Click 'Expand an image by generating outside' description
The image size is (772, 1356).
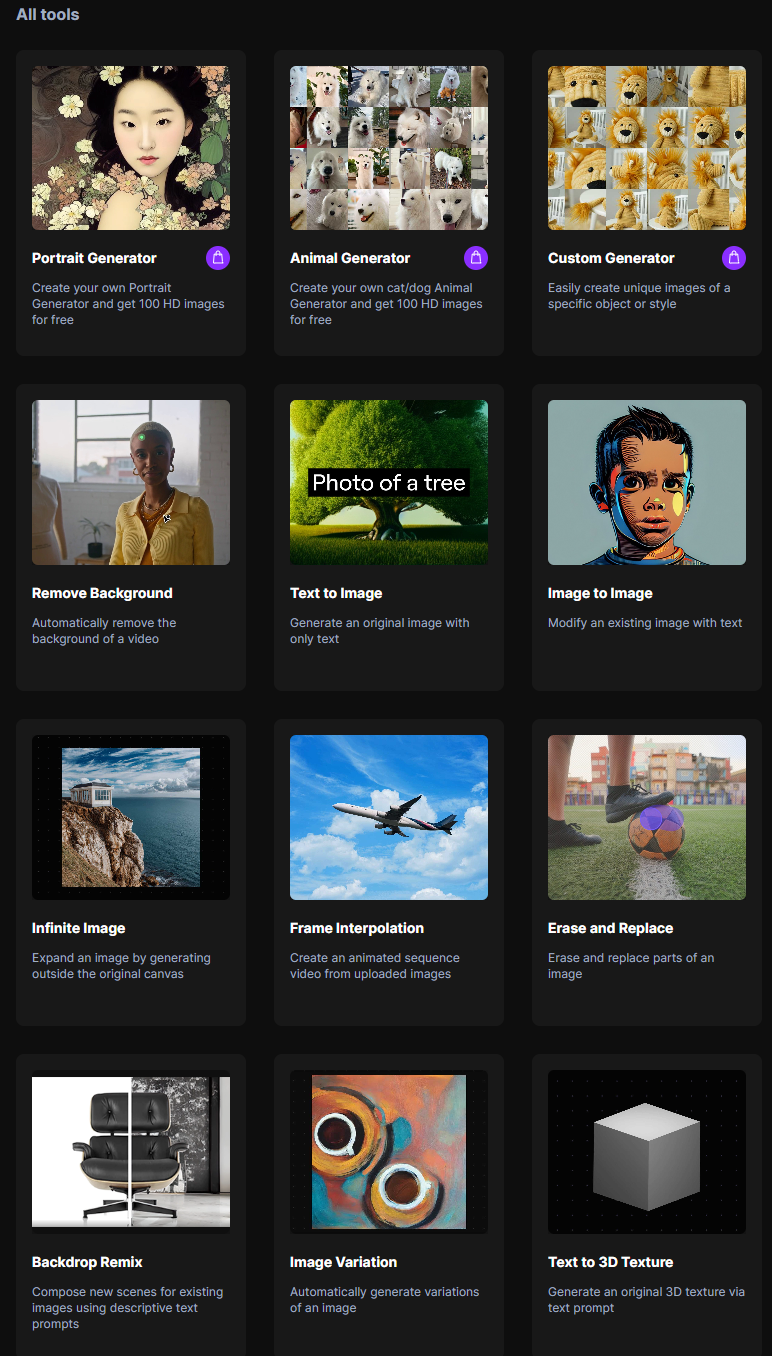(121, 966)
